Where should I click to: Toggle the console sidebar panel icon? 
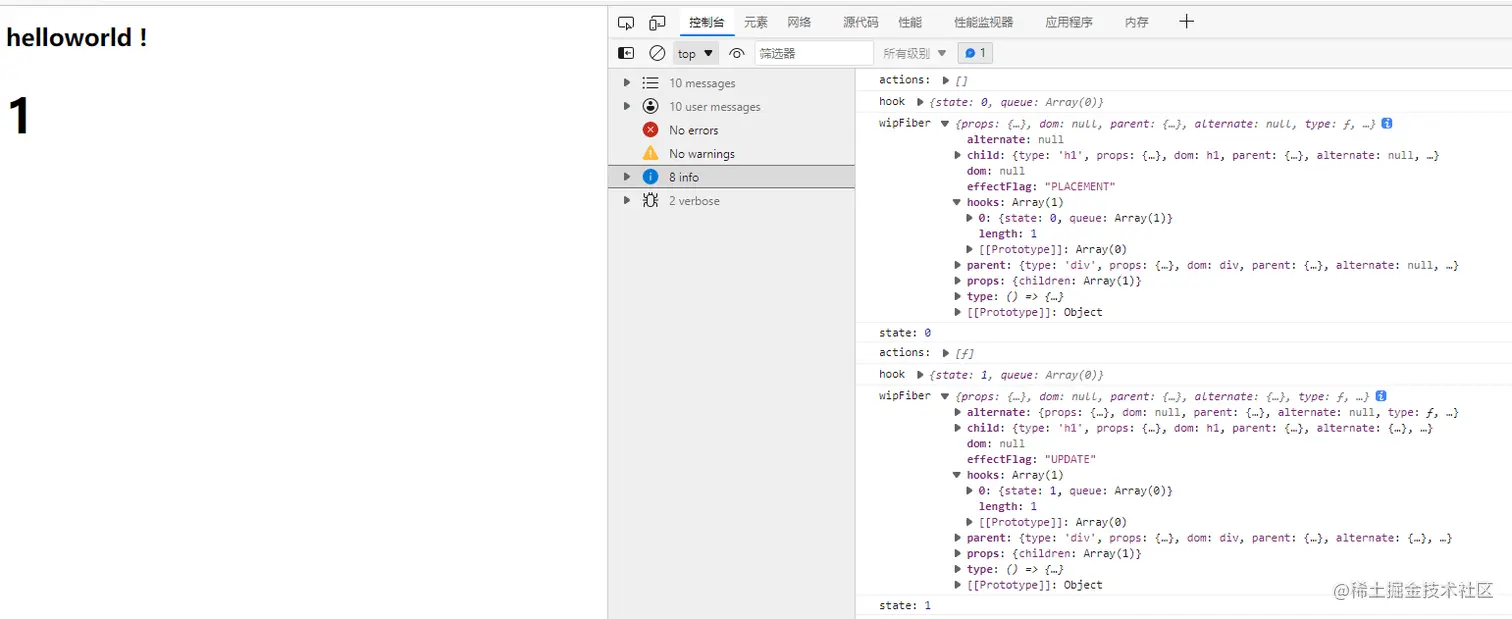pyautogui.click(x=626, y=53)
